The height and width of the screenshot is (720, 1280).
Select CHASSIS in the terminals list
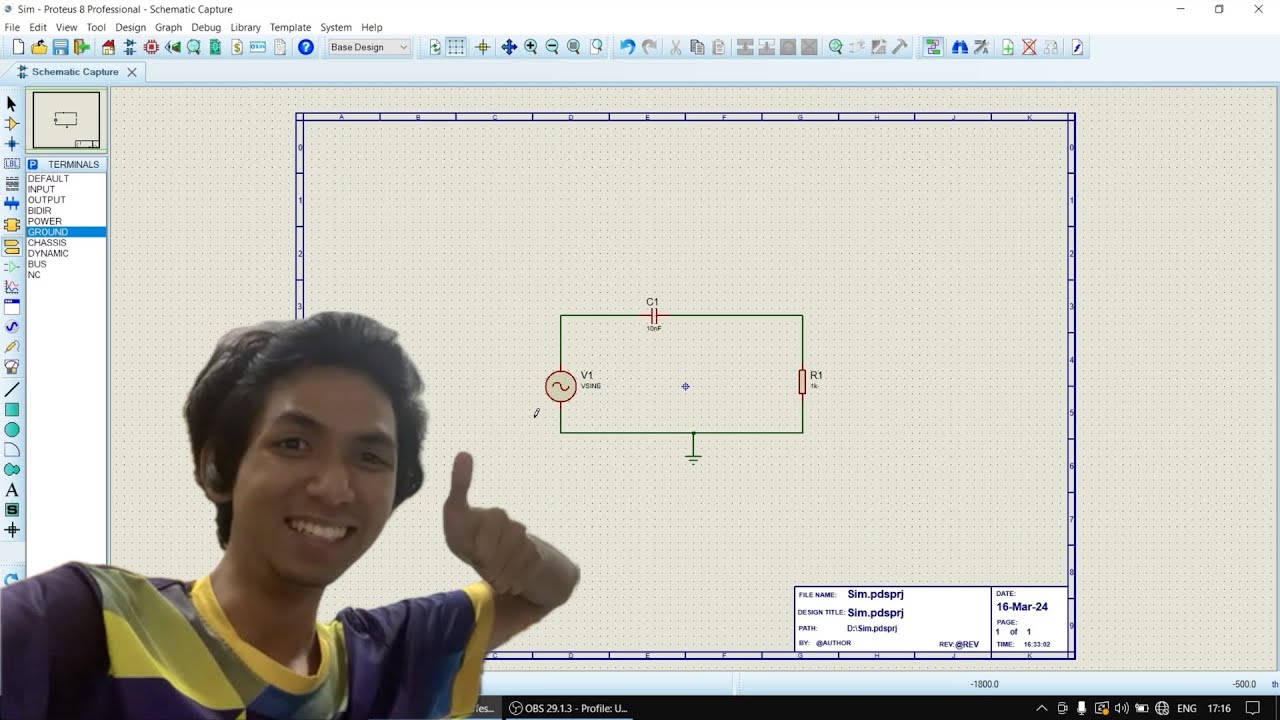(x=66, y=243)
